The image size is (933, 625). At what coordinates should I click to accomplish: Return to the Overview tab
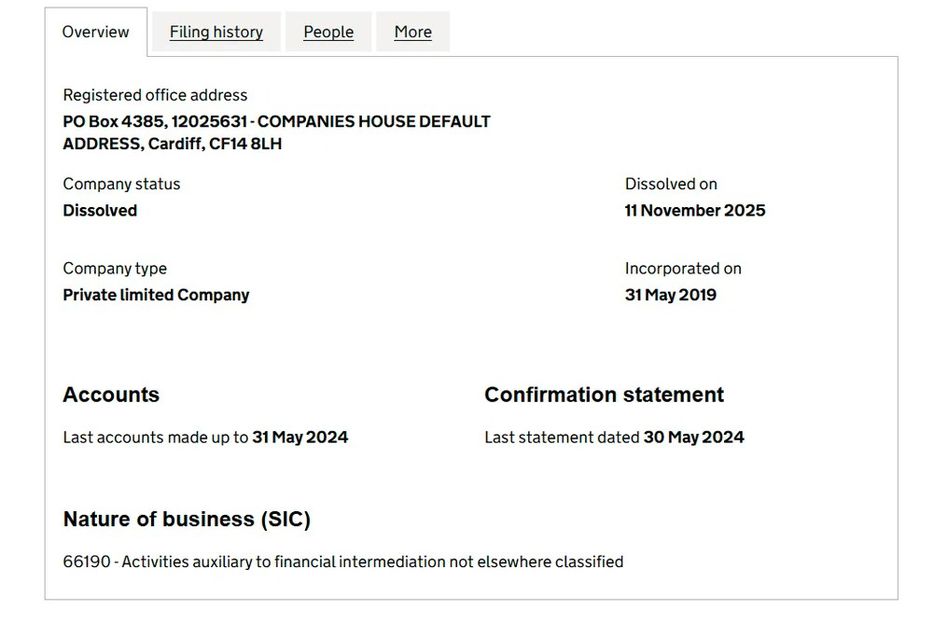pyautogui.click(x=95, y=31)
